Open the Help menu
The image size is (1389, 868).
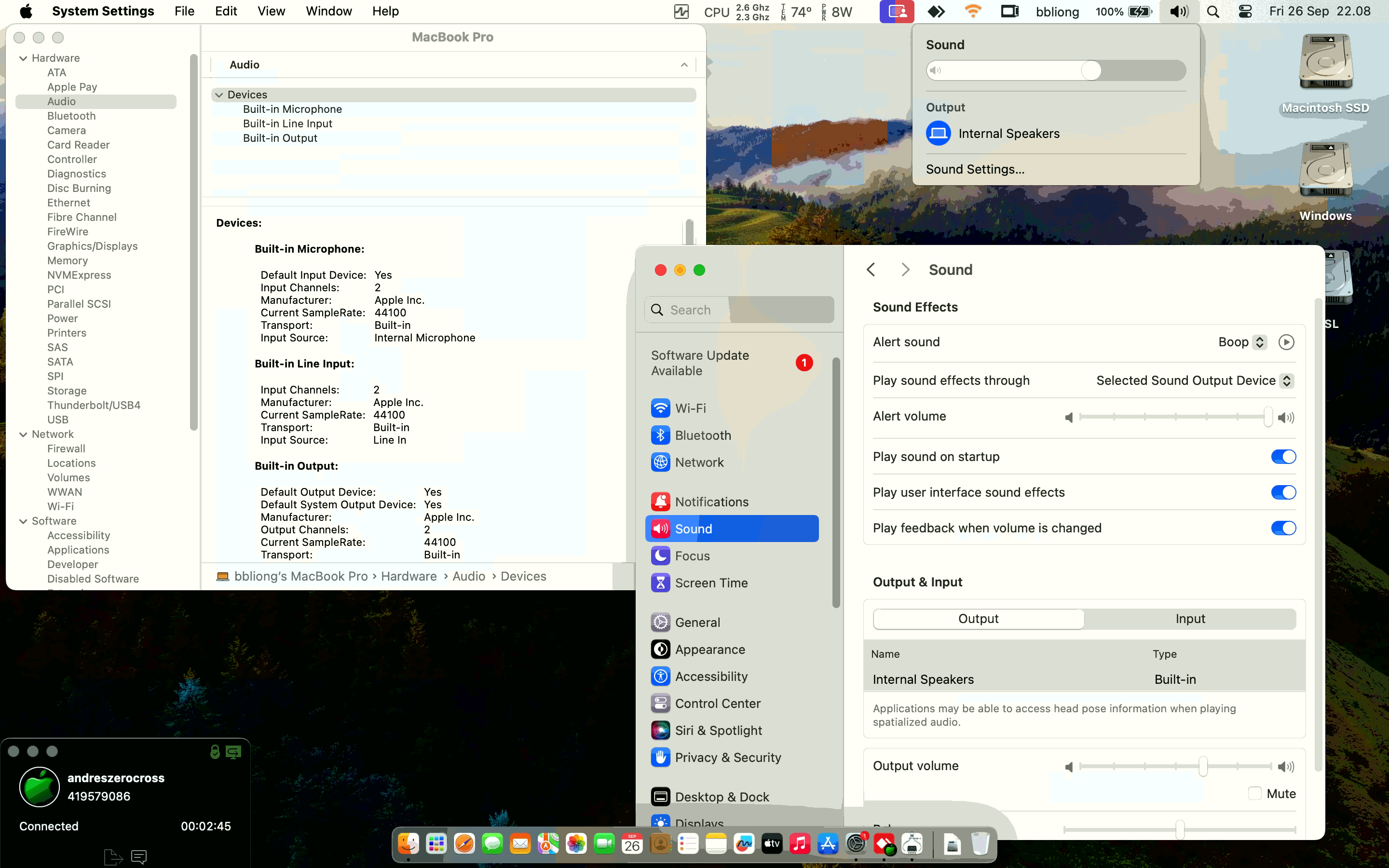point(385,12)
